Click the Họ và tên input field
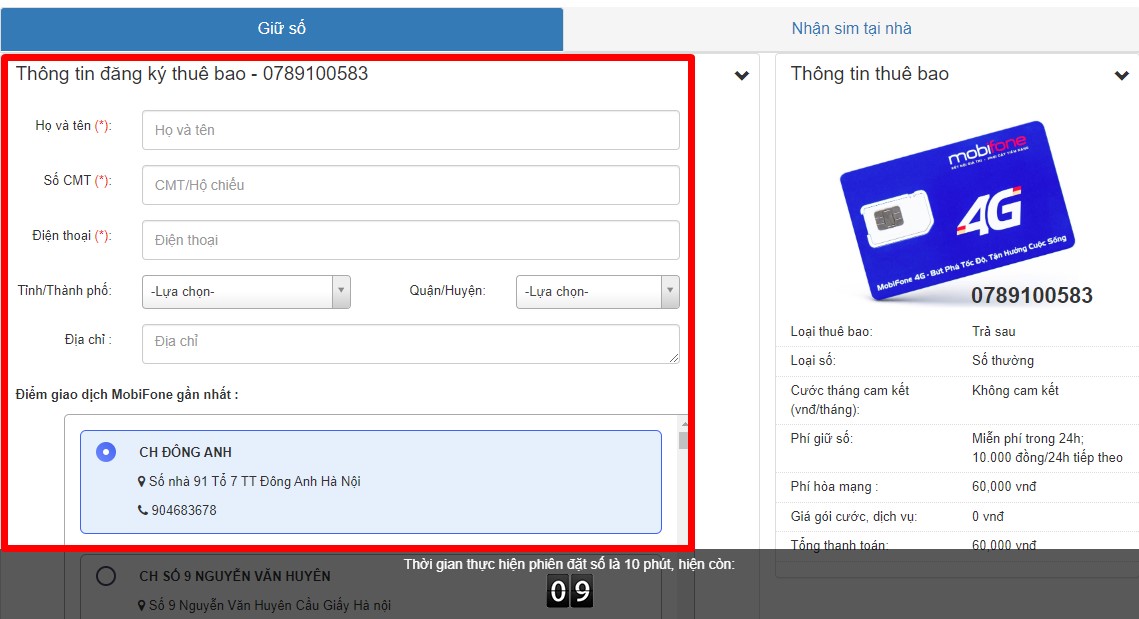 coord(410,130)
